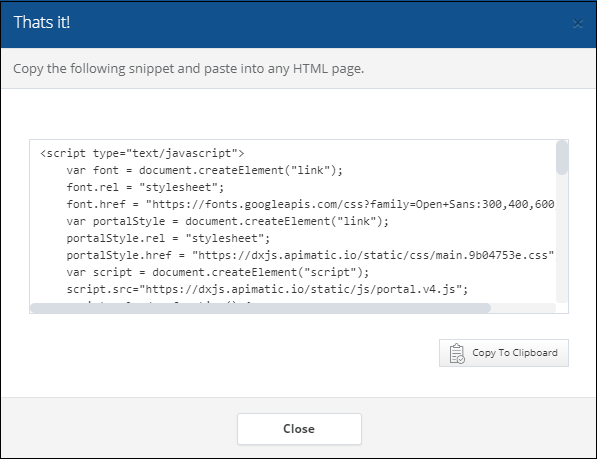Click the "Thats it!" dialog title
Image resolution: width=597 pixels, height=459 pixels.
42,22
